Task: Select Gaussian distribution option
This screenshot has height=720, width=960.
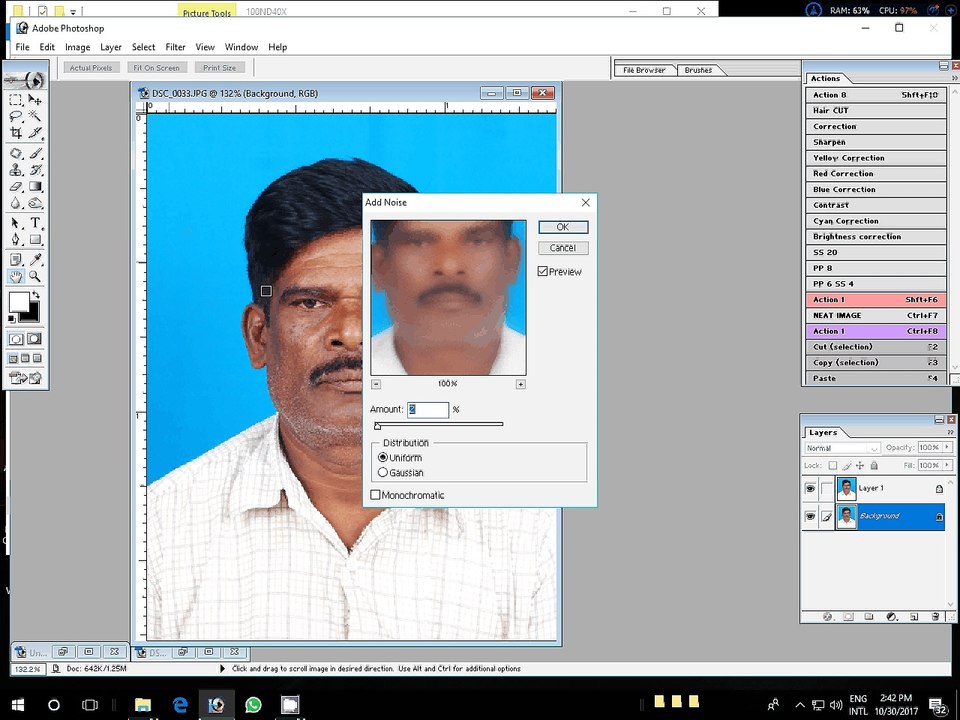Action: 383,473
